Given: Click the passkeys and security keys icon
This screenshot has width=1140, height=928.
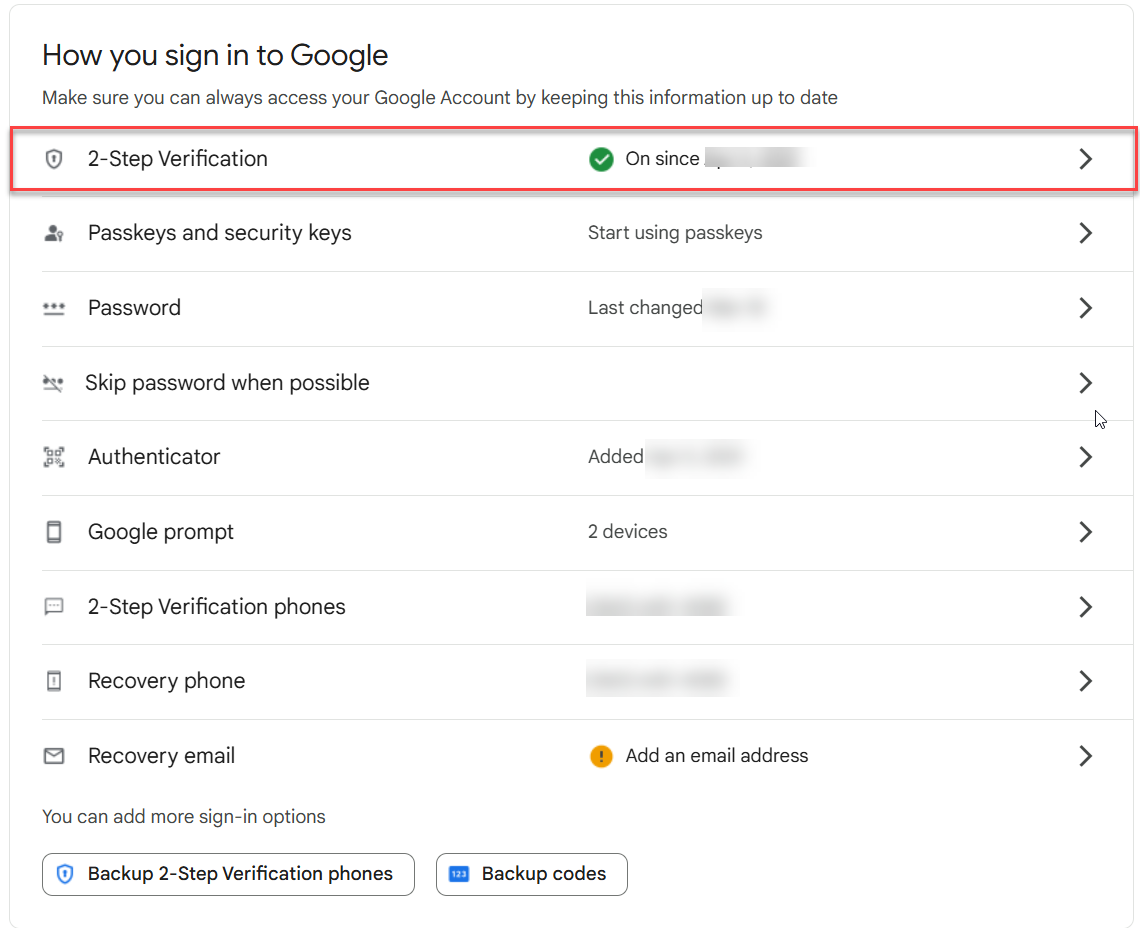Looking at the screenshot, I should (x=54, y=233).
